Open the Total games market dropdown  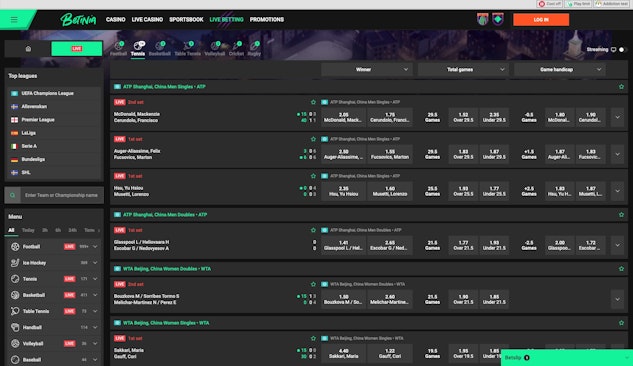tap(463, 69)
